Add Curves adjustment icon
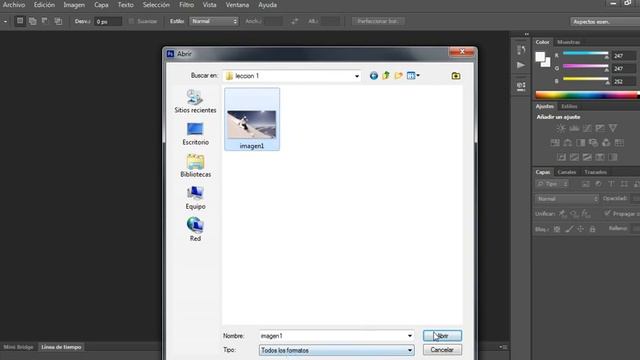 pos(587,128)
